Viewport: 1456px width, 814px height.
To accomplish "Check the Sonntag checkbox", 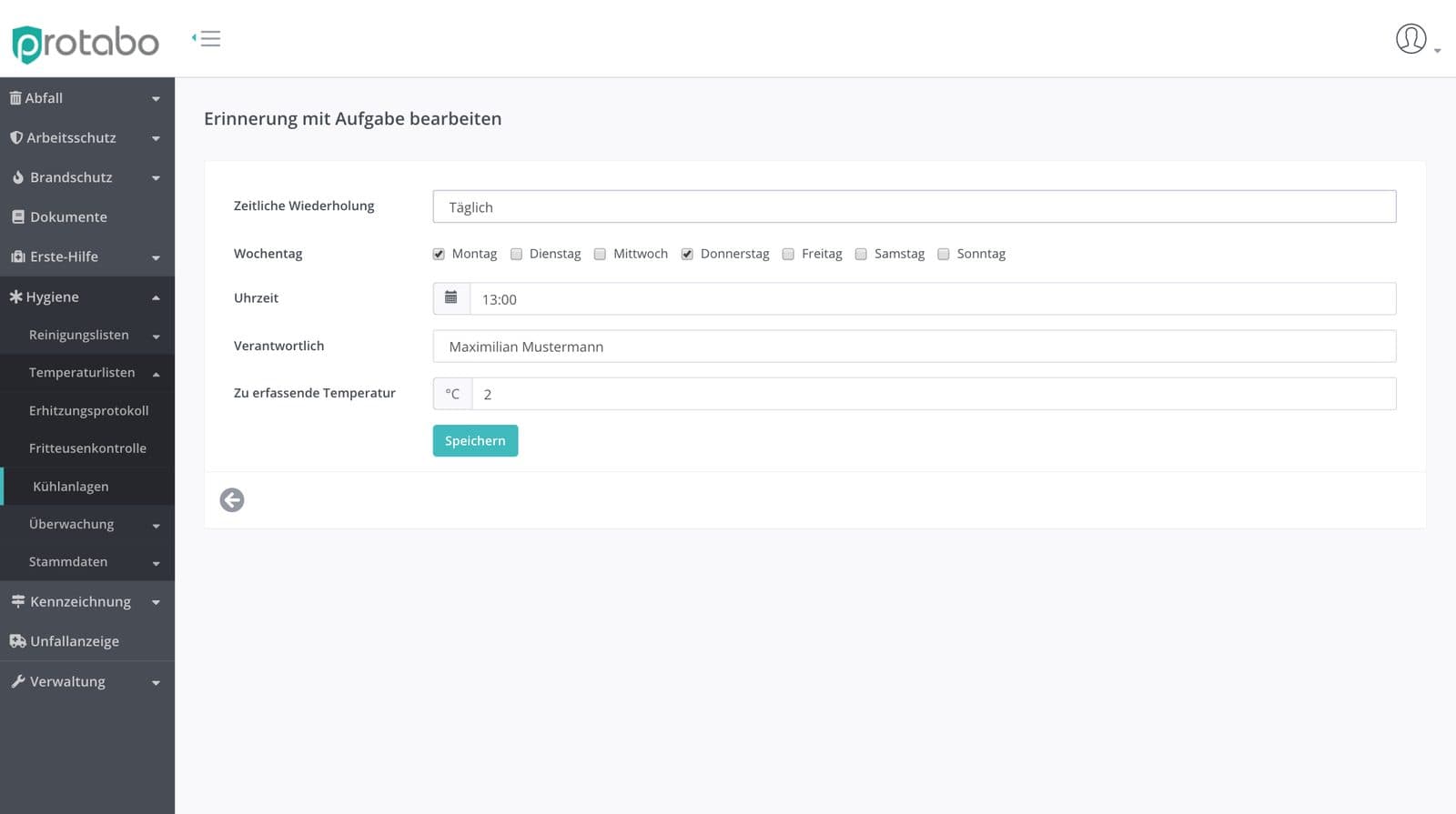I will pyautogui.click(x=944, y=255).
